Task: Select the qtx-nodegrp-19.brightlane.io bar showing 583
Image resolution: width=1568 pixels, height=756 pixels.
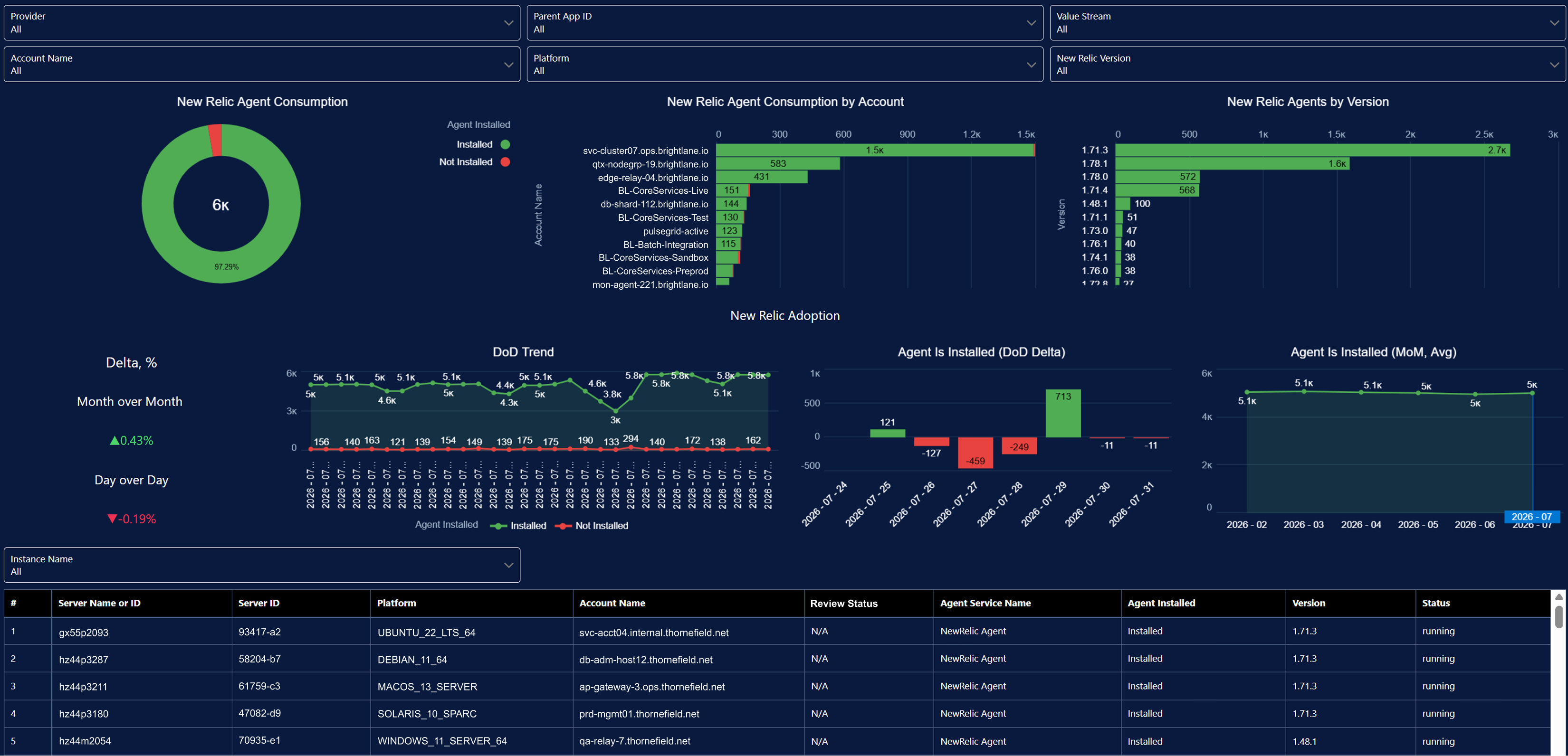Action: click(777, 164)
